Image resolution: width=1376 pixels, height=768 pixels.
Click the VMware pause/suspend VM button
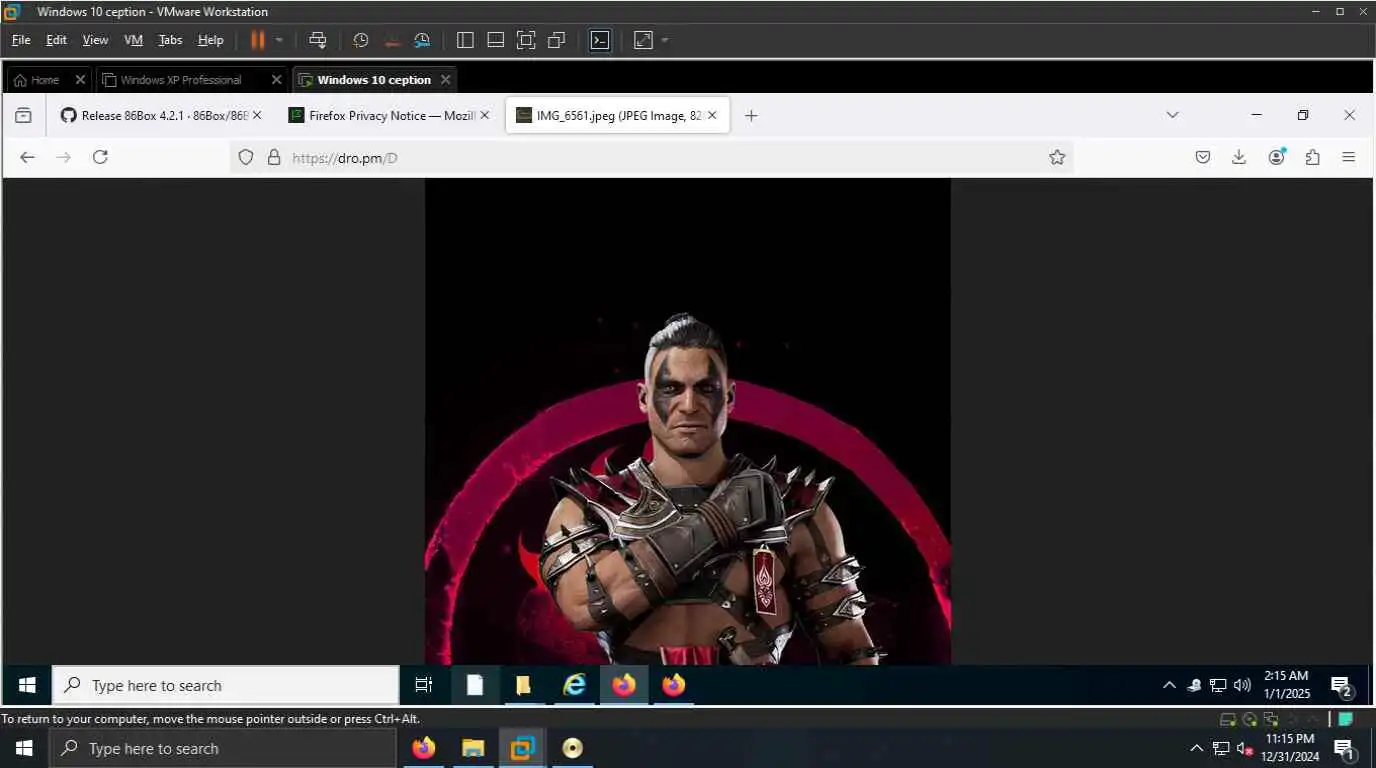pyautogui.click(x=257, y=40)
